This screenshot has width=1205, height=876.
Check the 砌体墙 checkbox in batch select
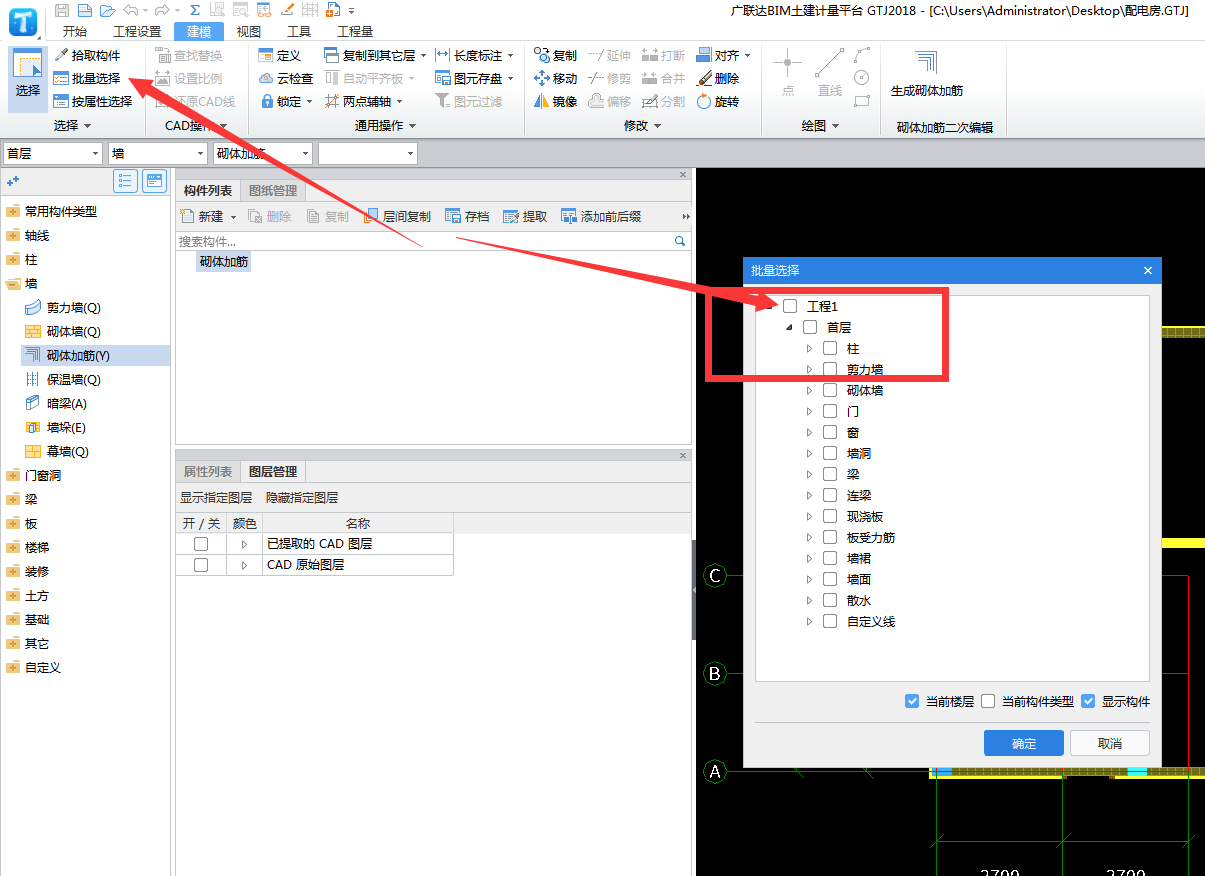pos(830,390)
